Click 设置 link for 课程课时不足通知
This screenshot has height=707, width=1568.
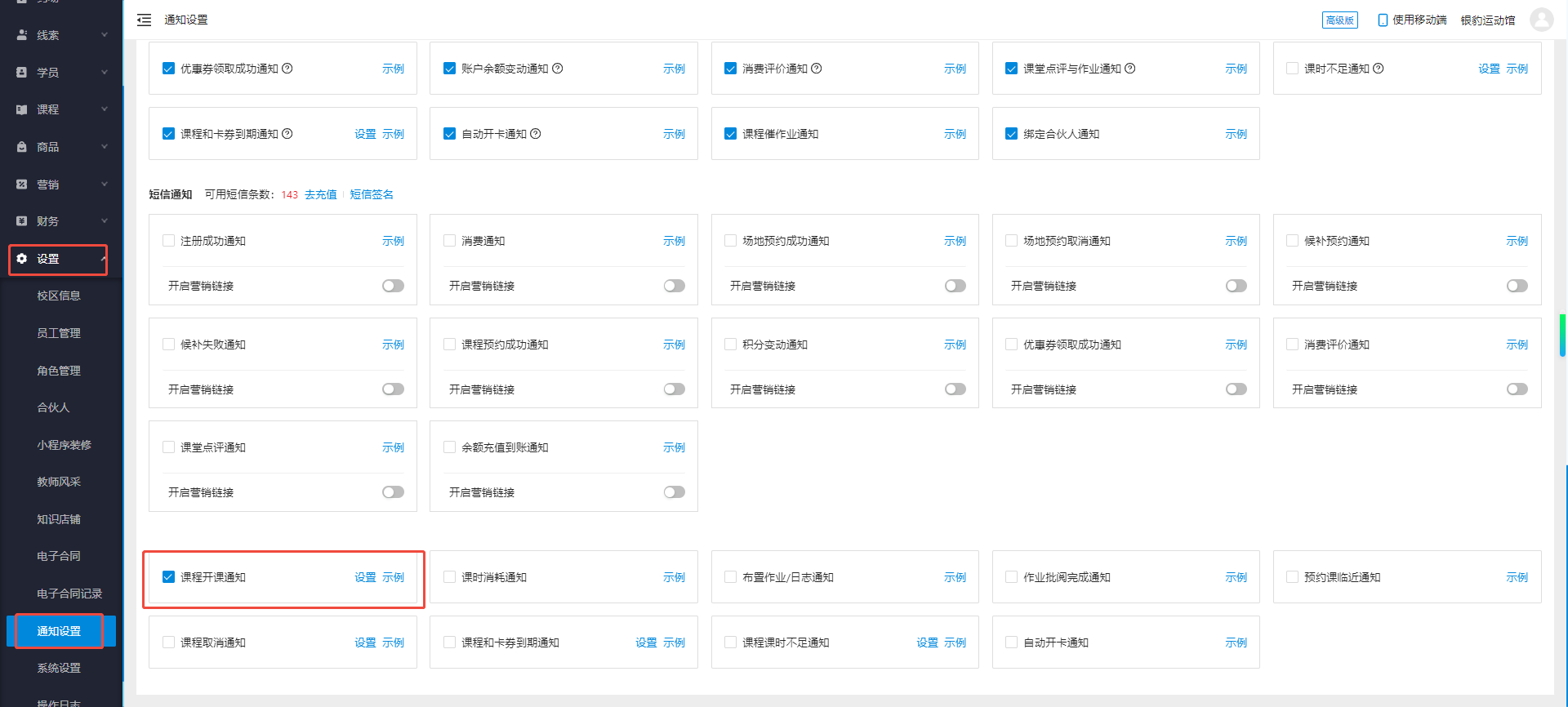click(927, 643)
